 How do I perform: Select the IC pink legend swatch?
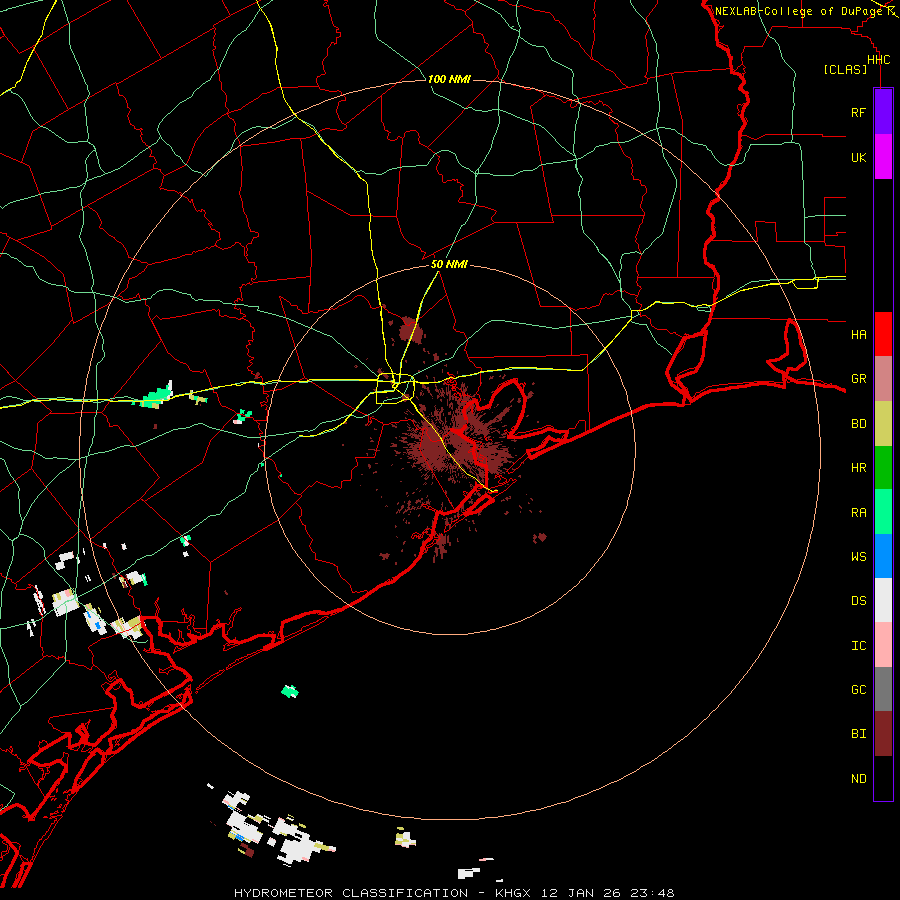(883, 645)
